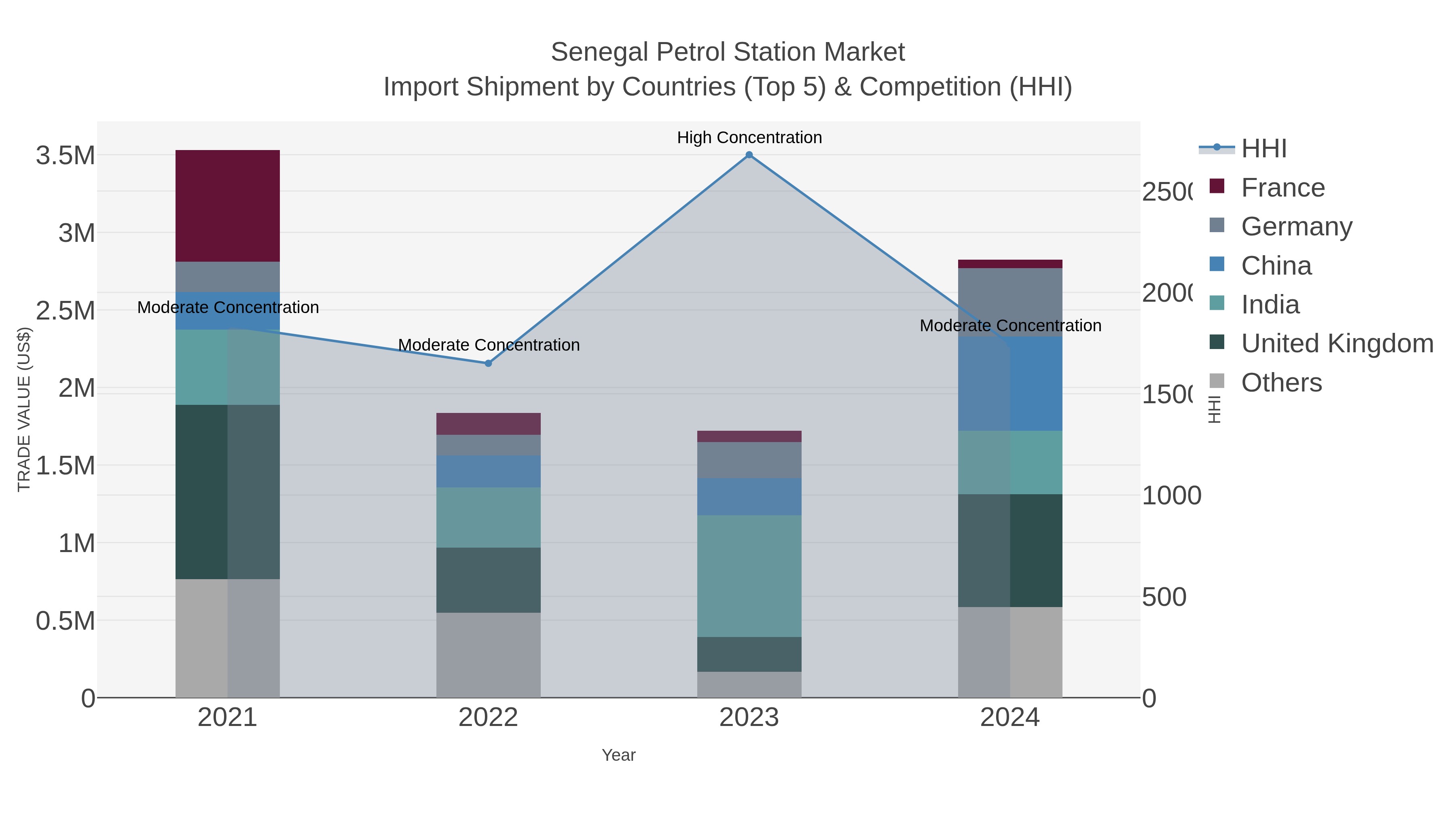Screen dimensions: 1456x819
Task: Click the France maroon legend swatch
Action: point(1217,186)
